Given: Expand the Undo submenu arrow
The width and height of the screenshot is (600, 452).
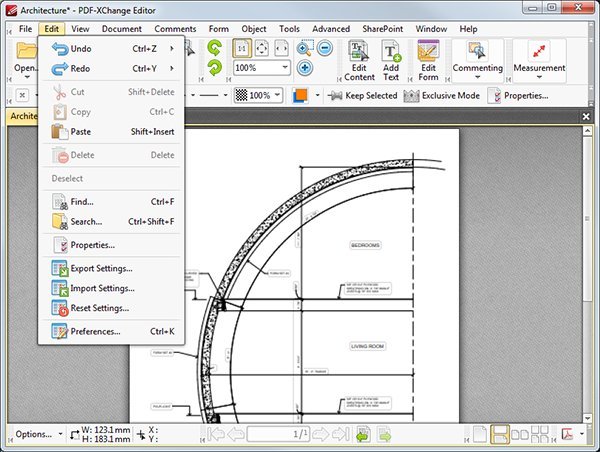Looking at the screenshot, I should tap(172, 49).
